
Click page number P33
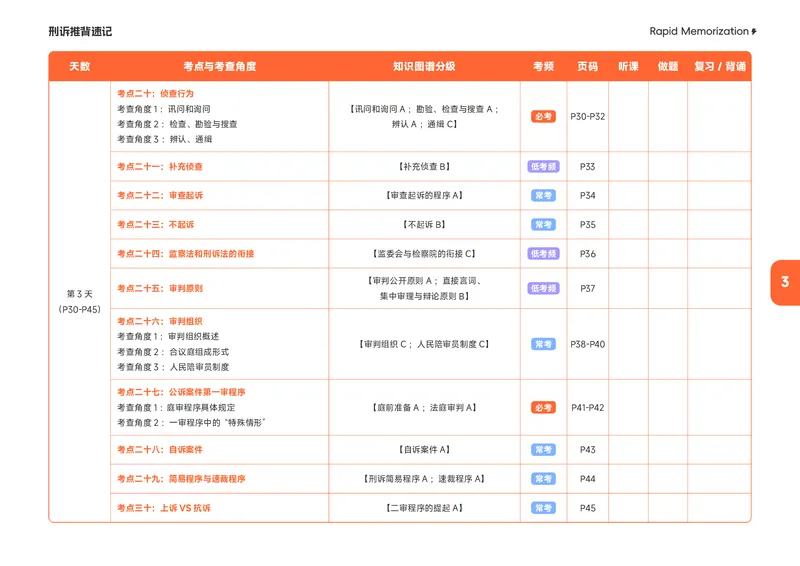tap(587, 166)
